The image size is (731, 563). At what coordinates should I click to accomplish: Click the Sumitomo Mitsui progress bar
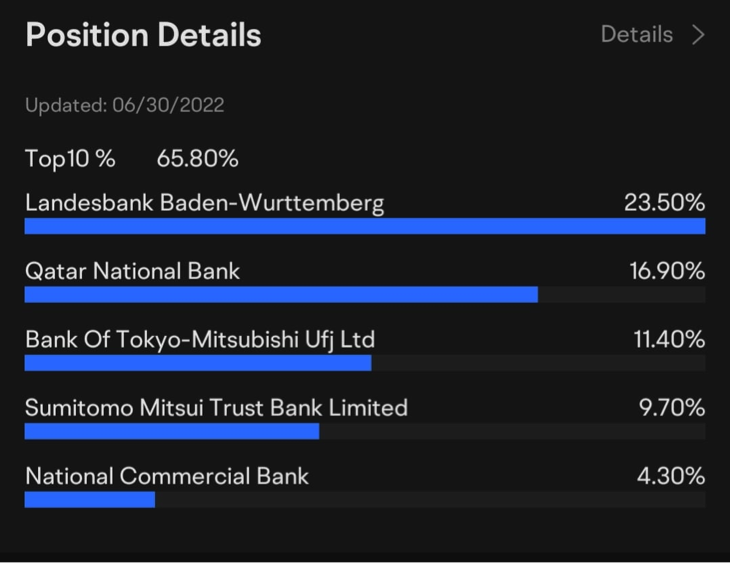pyautogui.click(x=365, y=432)
